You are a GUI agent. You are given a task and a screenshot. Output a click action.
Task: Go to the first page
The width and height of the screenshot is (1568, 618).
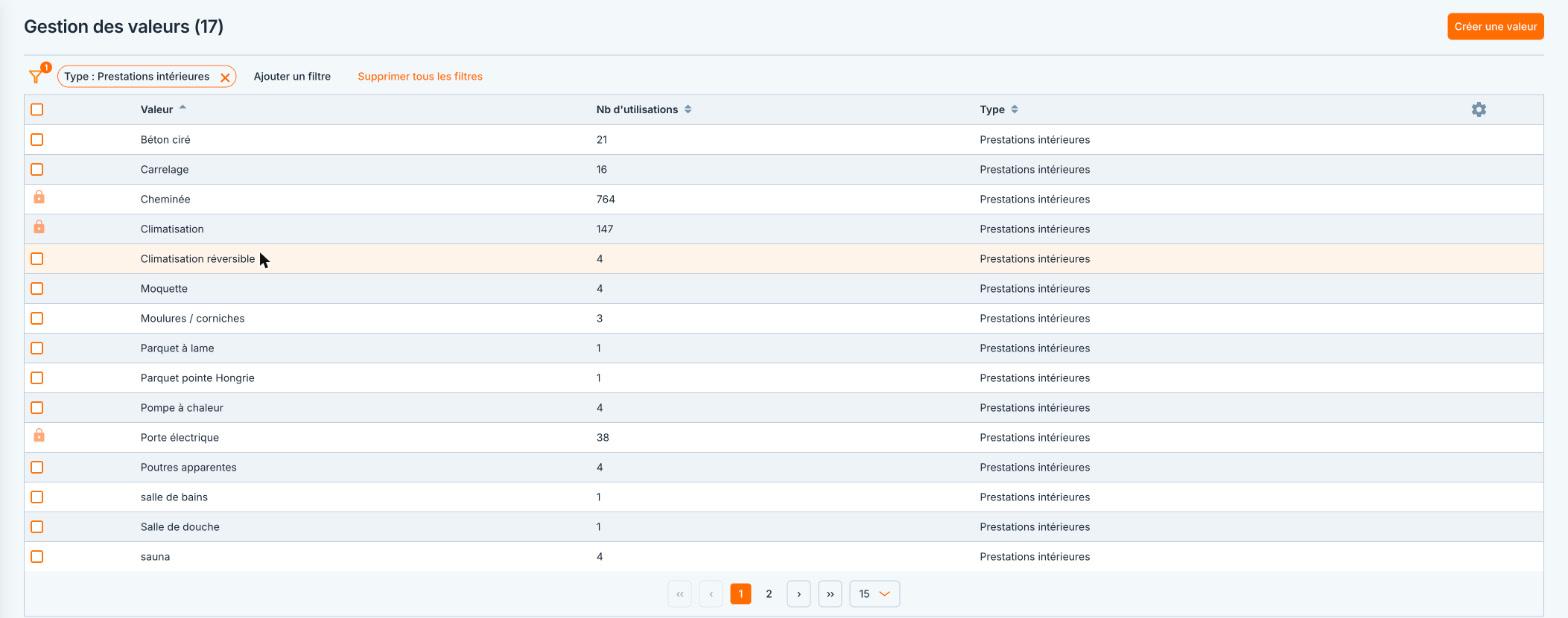click(x=679, y=594)
